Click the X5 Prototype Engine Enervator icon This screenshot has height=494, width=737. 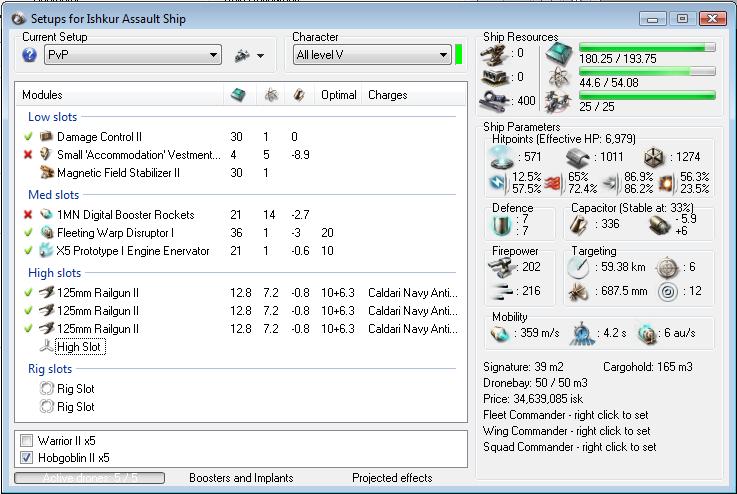point(46,250)
